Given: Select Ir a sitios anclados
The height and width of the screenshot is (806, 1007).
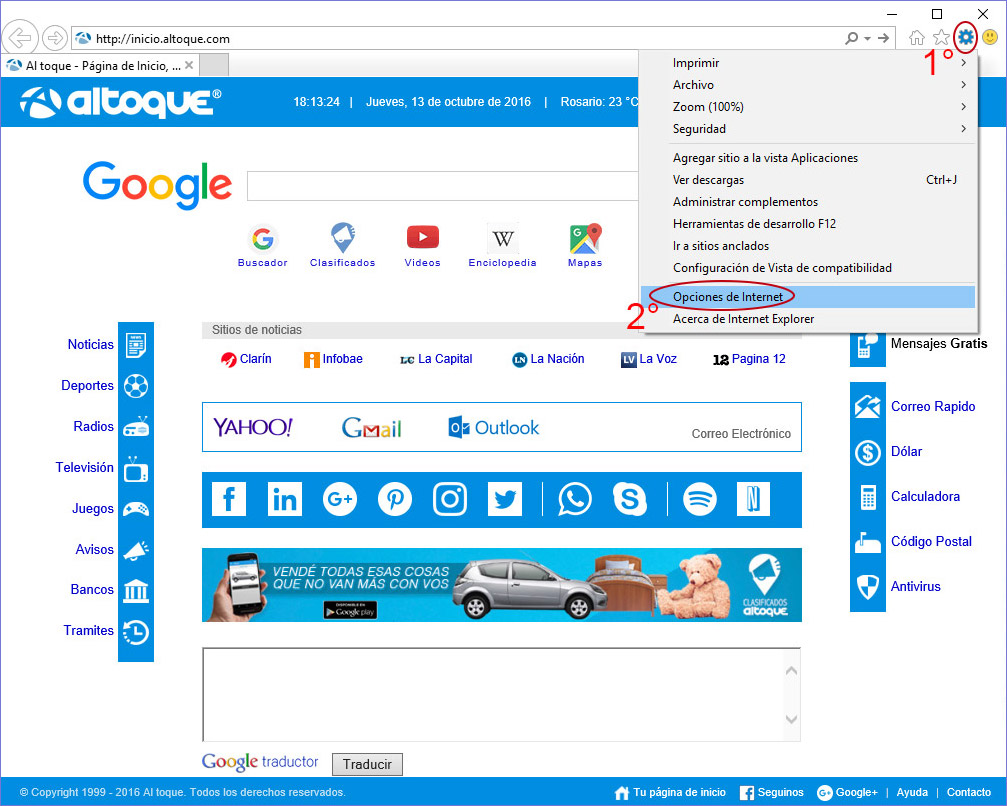Looking at the screenshot, I should [x=808, y=246].
